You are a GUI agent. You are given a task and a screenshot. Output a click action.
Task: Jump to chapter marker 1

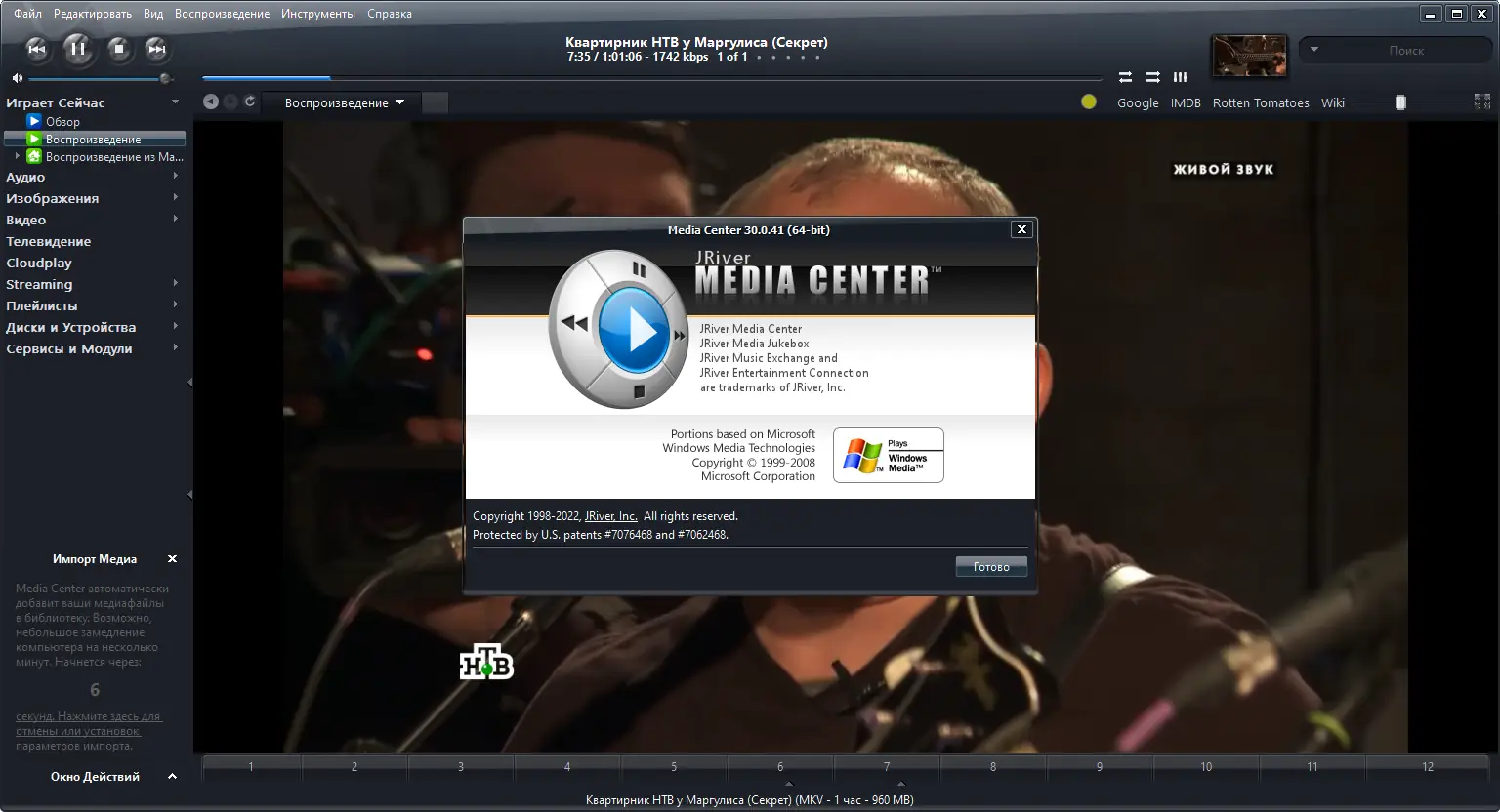point(251,767)
